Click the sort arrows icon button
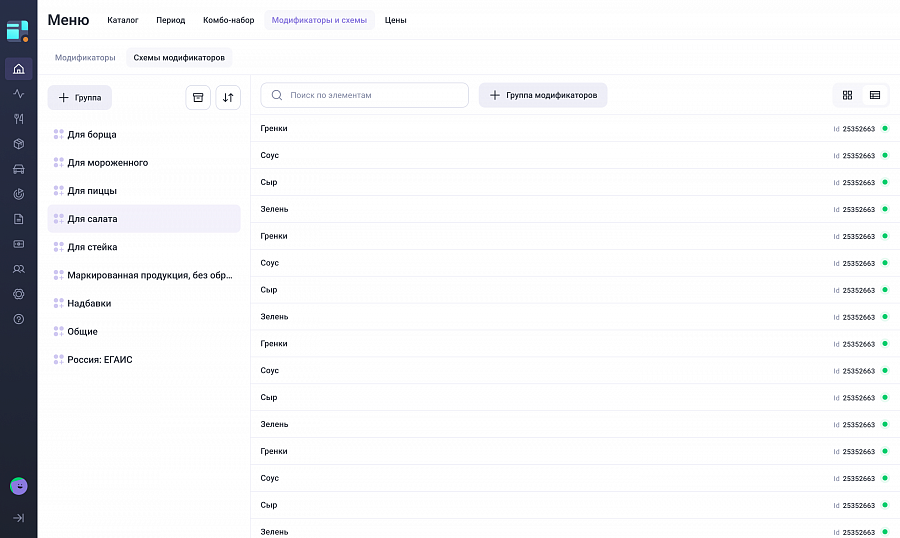This screenshot has width=900, height=538. [x=228, y=98]
